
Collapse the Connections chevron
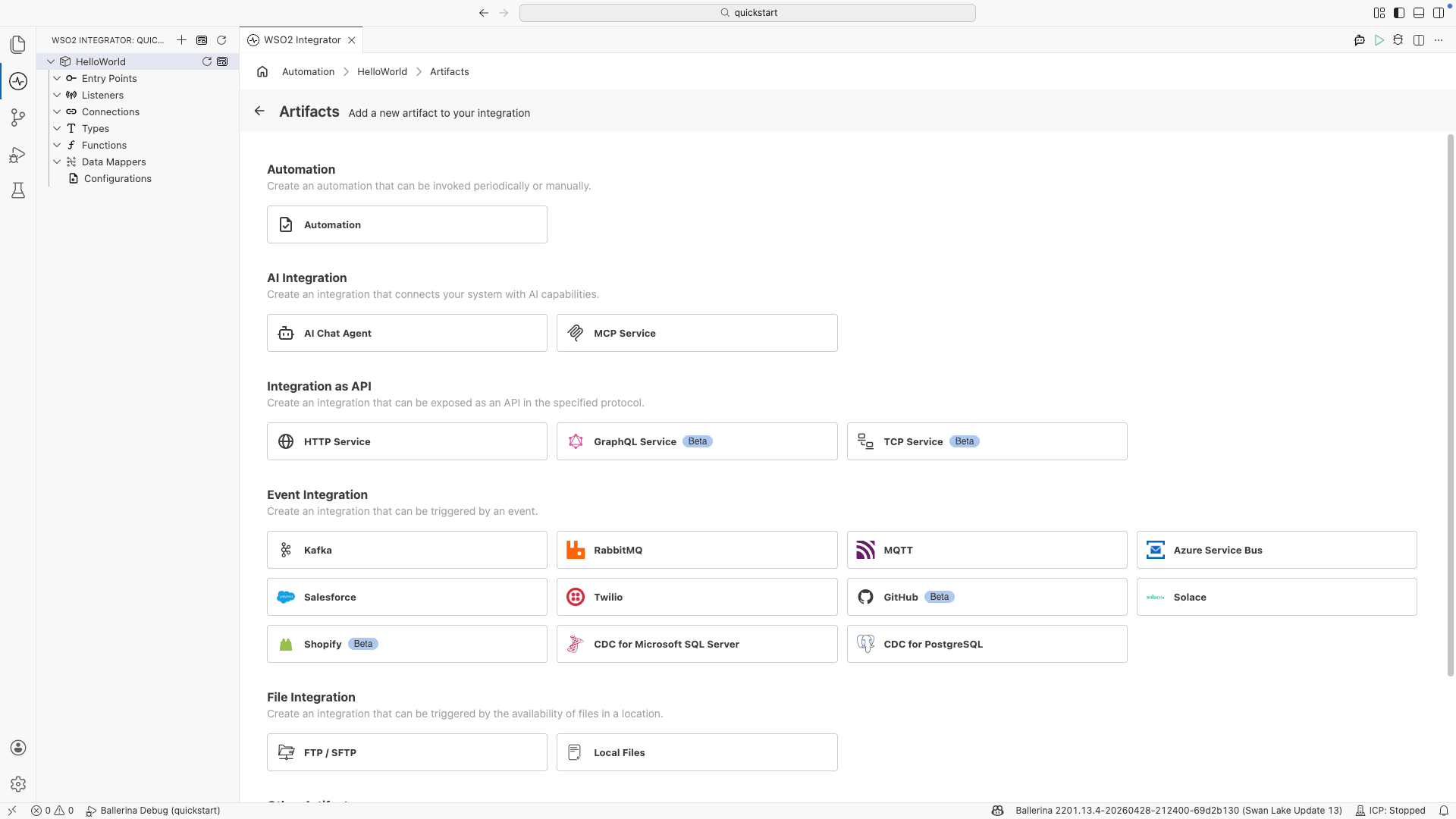tap(57, 111)
